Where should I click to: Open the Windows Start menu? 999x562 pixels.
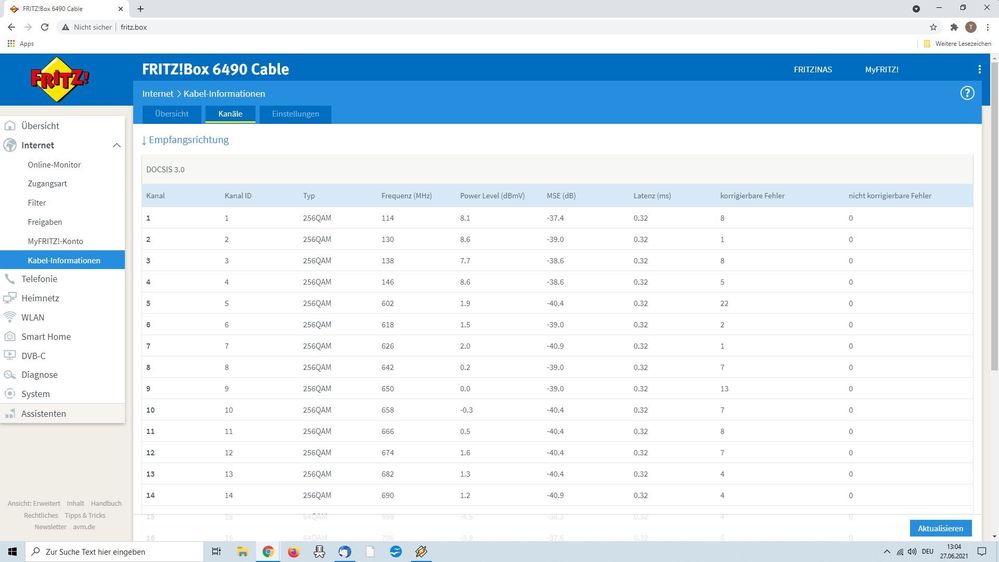click(x=11, y=551)
